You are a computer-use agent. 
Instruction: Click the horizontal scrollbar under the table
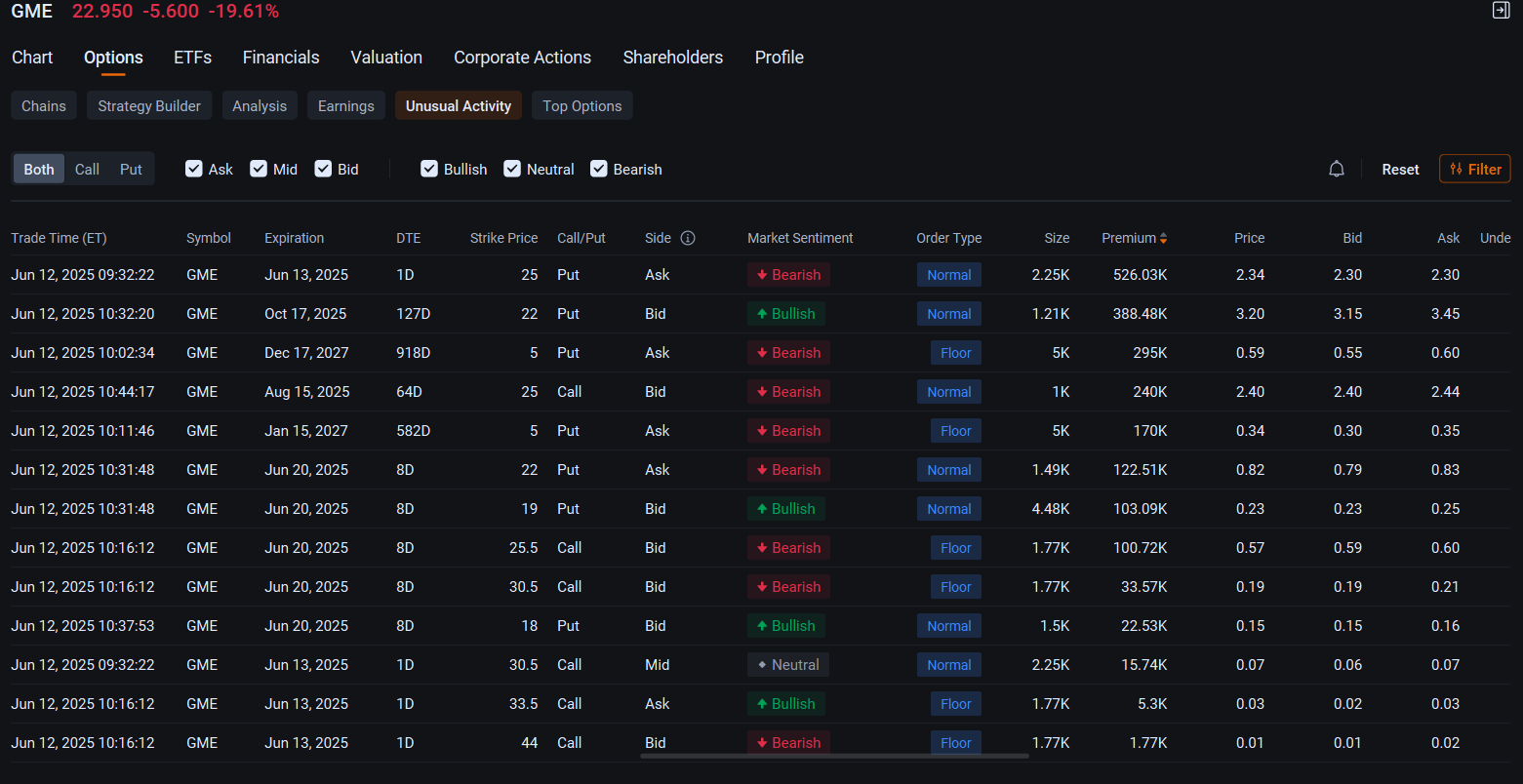click(x=834, y=756)
